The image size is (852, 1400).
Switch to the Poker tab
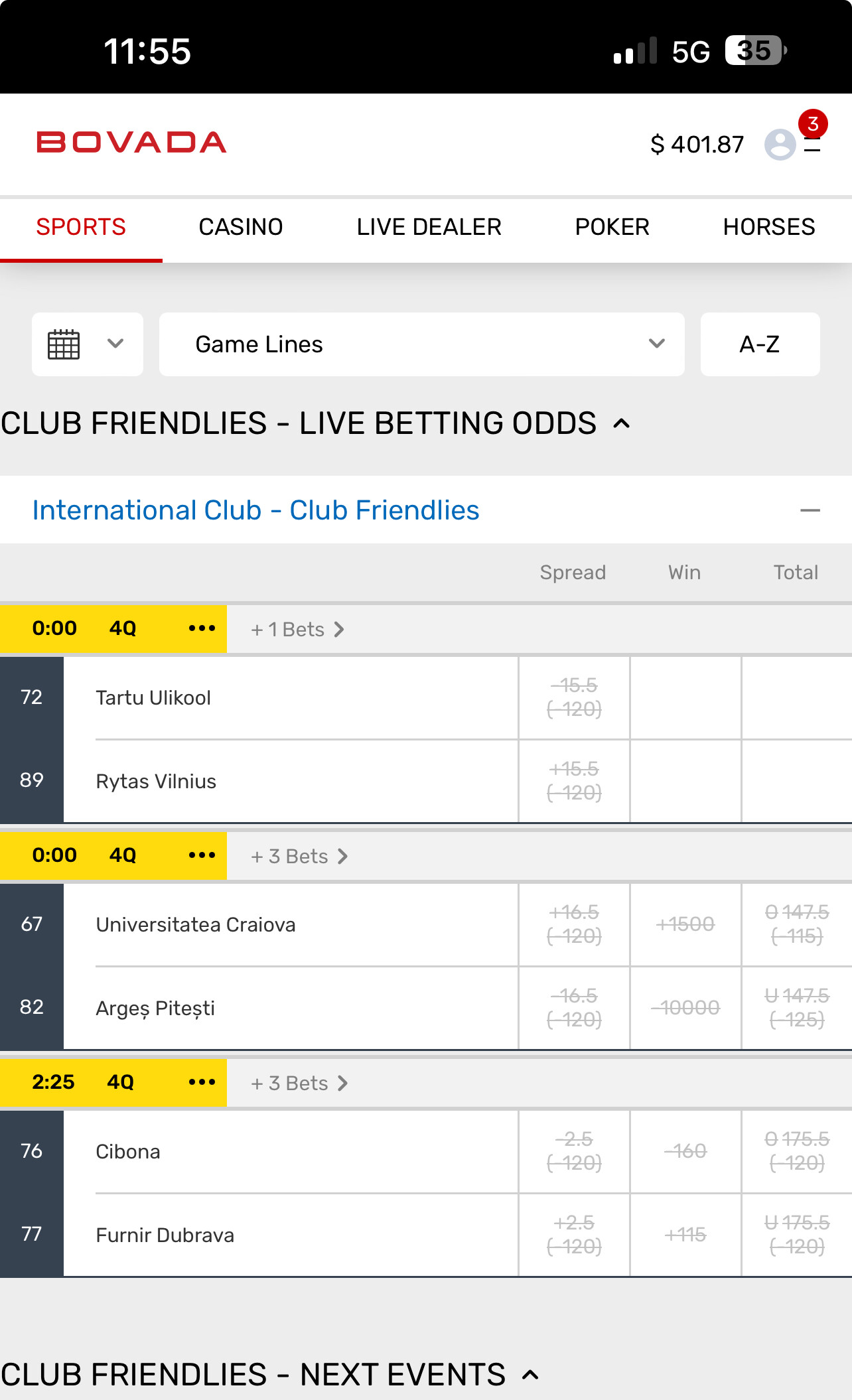click(x=612, y=228)
